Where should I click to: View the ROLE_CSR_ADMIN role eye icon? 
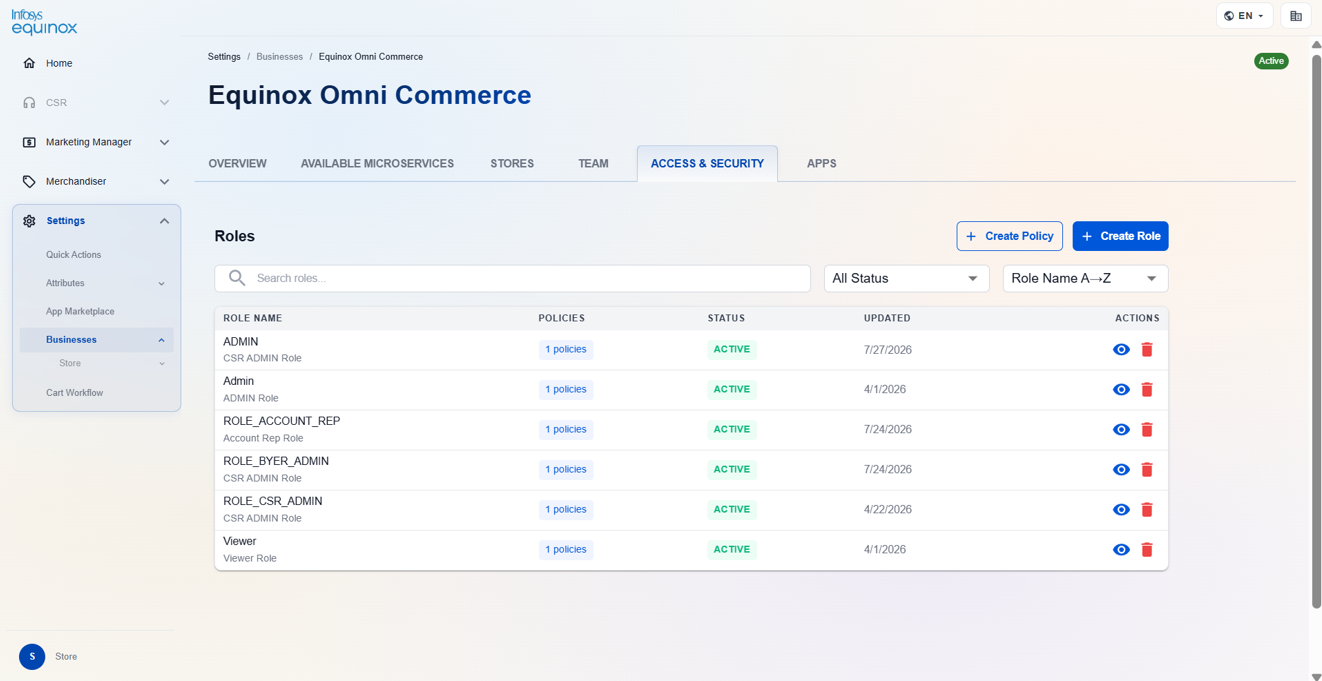[1121, 510]
